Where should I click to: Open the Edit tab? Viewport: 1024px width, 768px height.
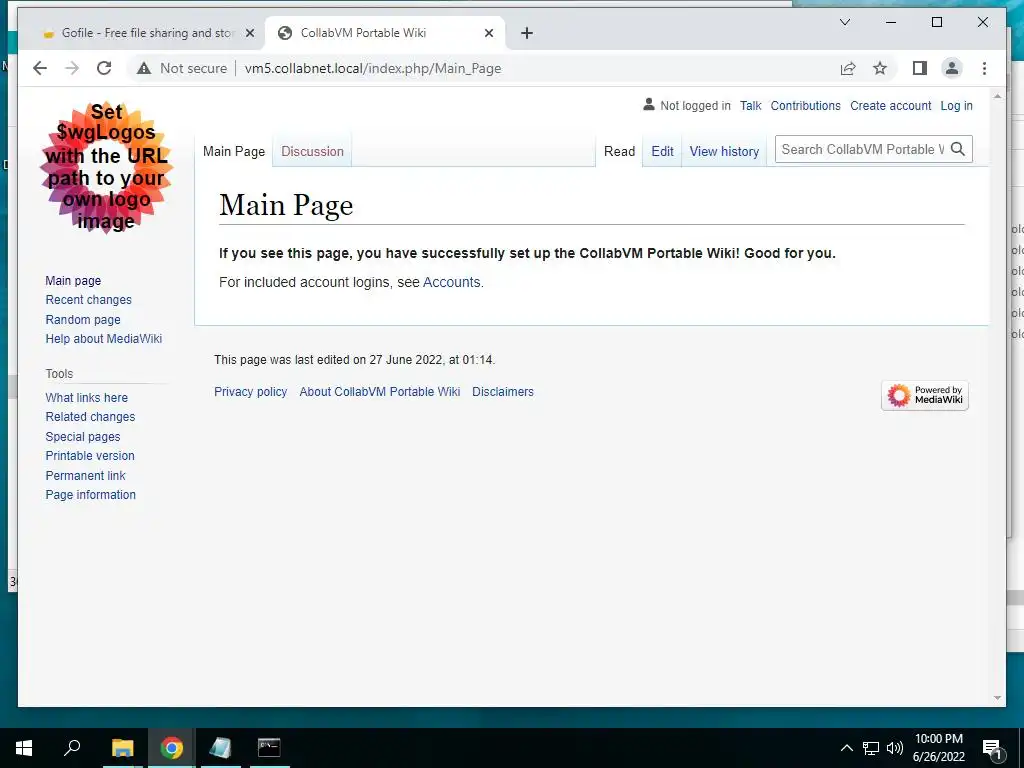point(662,152)
